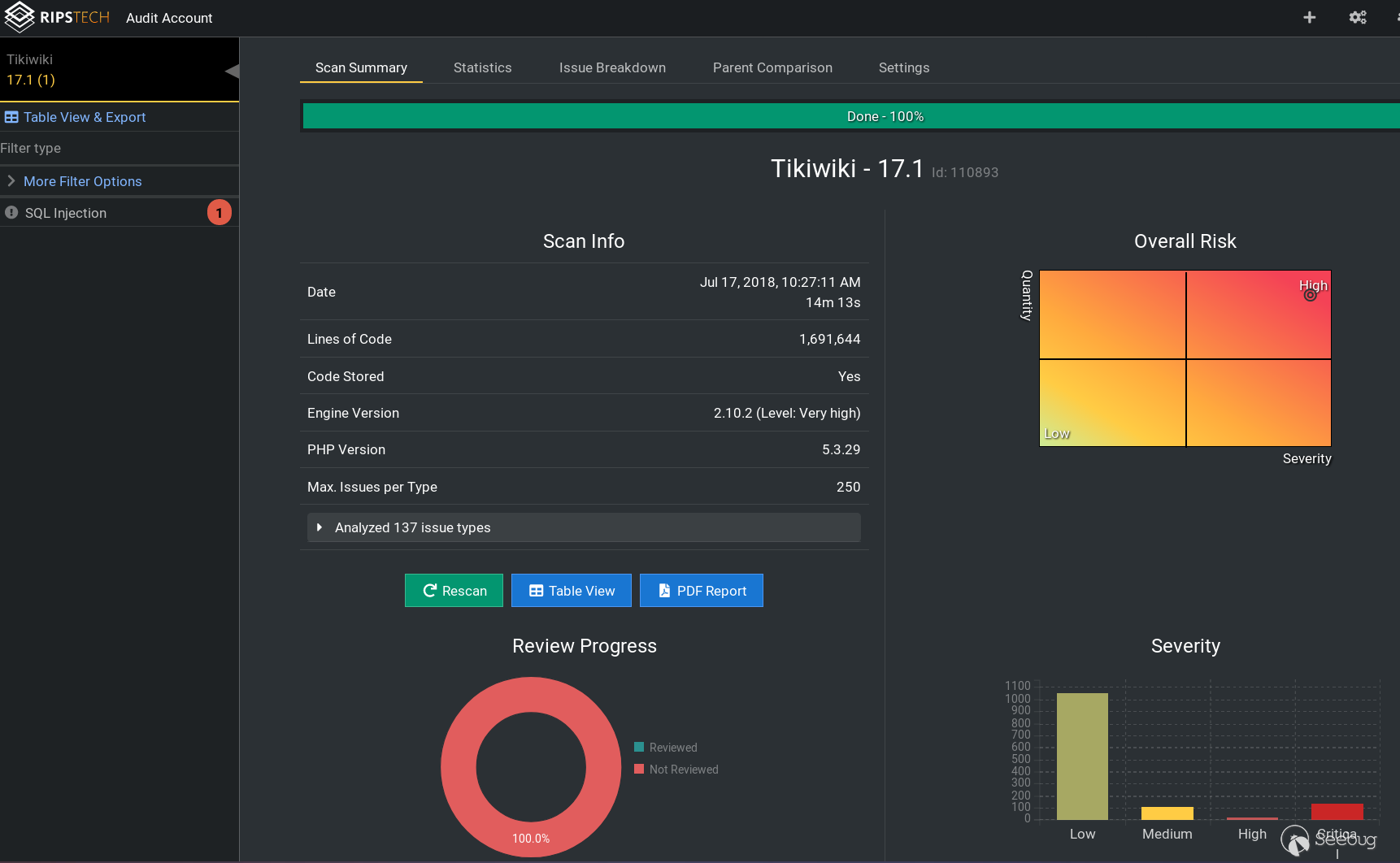
Task: Click the red SQL Injection count badge
Action: coord(220,212)
